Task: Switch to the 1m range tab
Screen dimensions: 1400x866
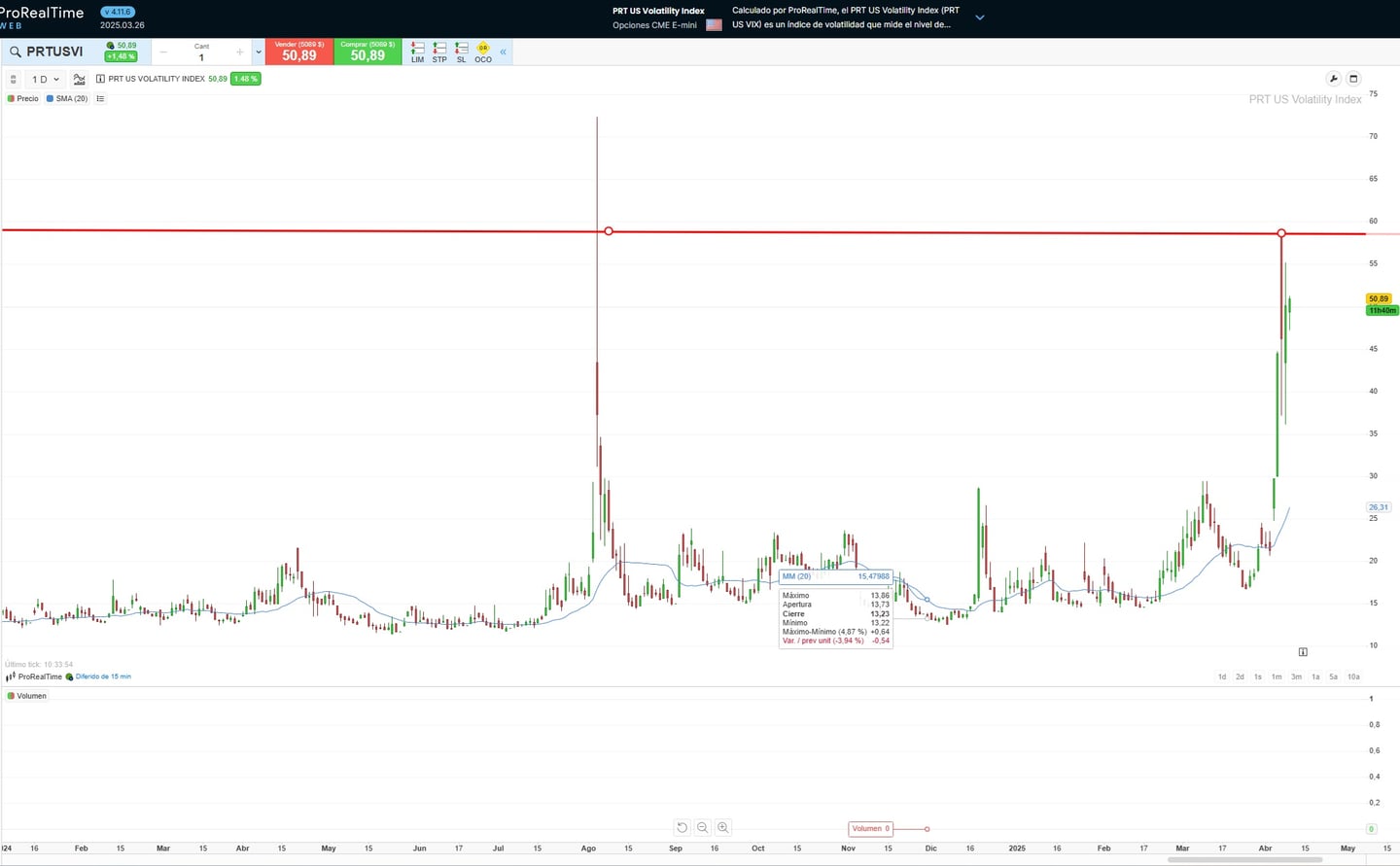Action: (1277, 675)
